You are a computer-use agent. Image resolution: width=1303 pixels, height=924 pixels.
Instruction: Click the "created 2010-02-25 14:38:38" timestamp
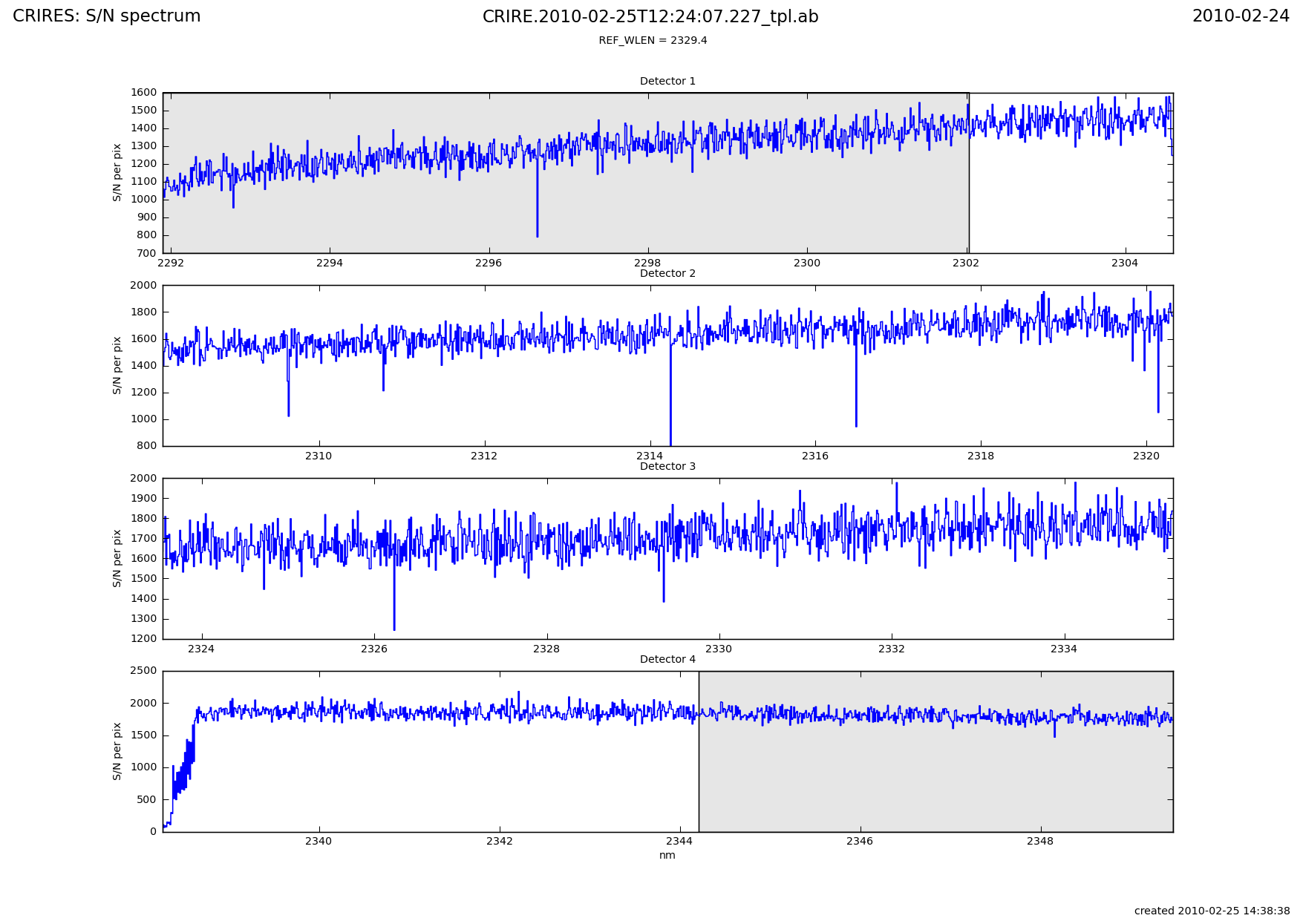(x=1212, y=911)
